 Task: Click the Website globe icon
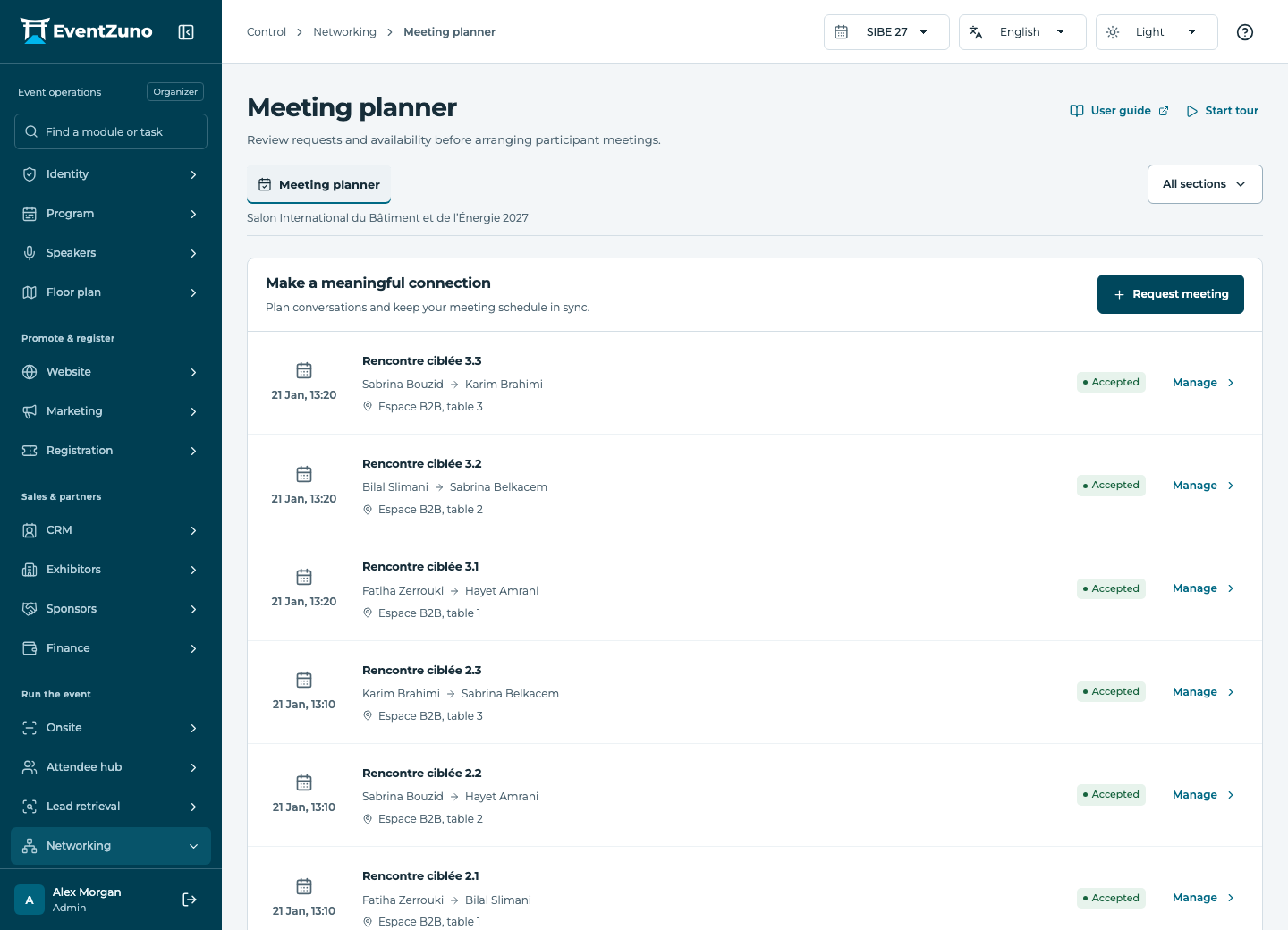[x=30, y=372]
